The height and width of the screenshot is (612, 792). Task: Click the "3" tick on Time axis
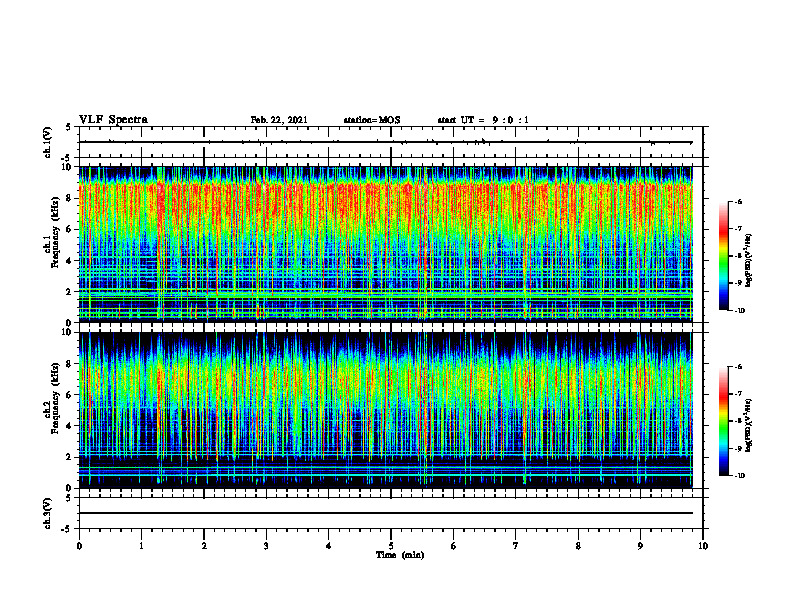(266, 546)
